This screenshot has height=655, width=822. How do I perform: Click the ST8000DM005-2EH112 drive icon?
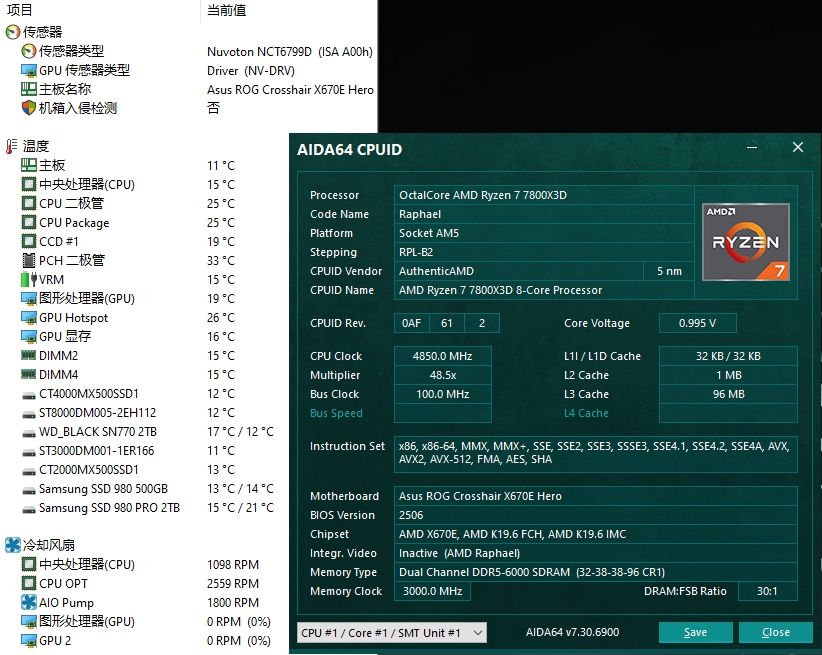coord(29,414)
